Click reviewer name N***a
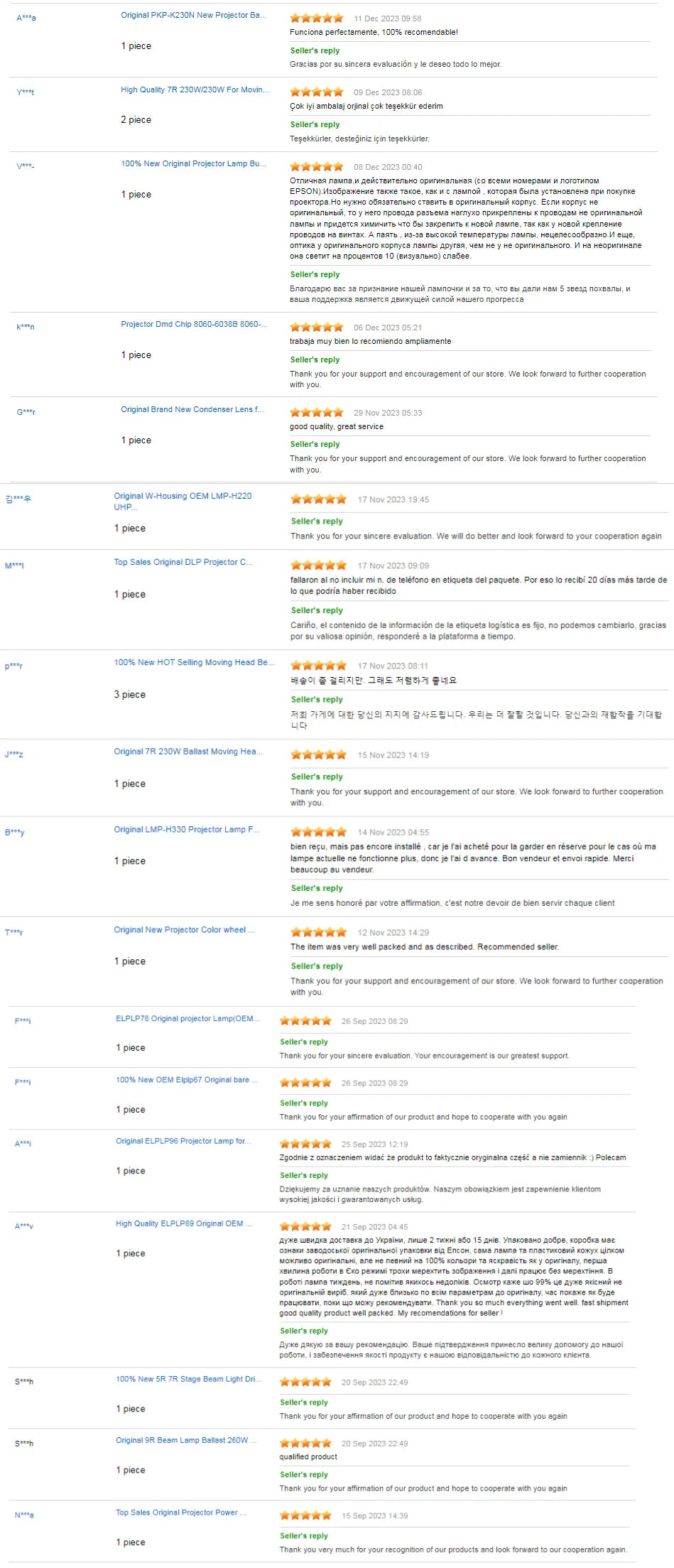The width and height of the screenshot is (674, 1568). coord(24,1515)
